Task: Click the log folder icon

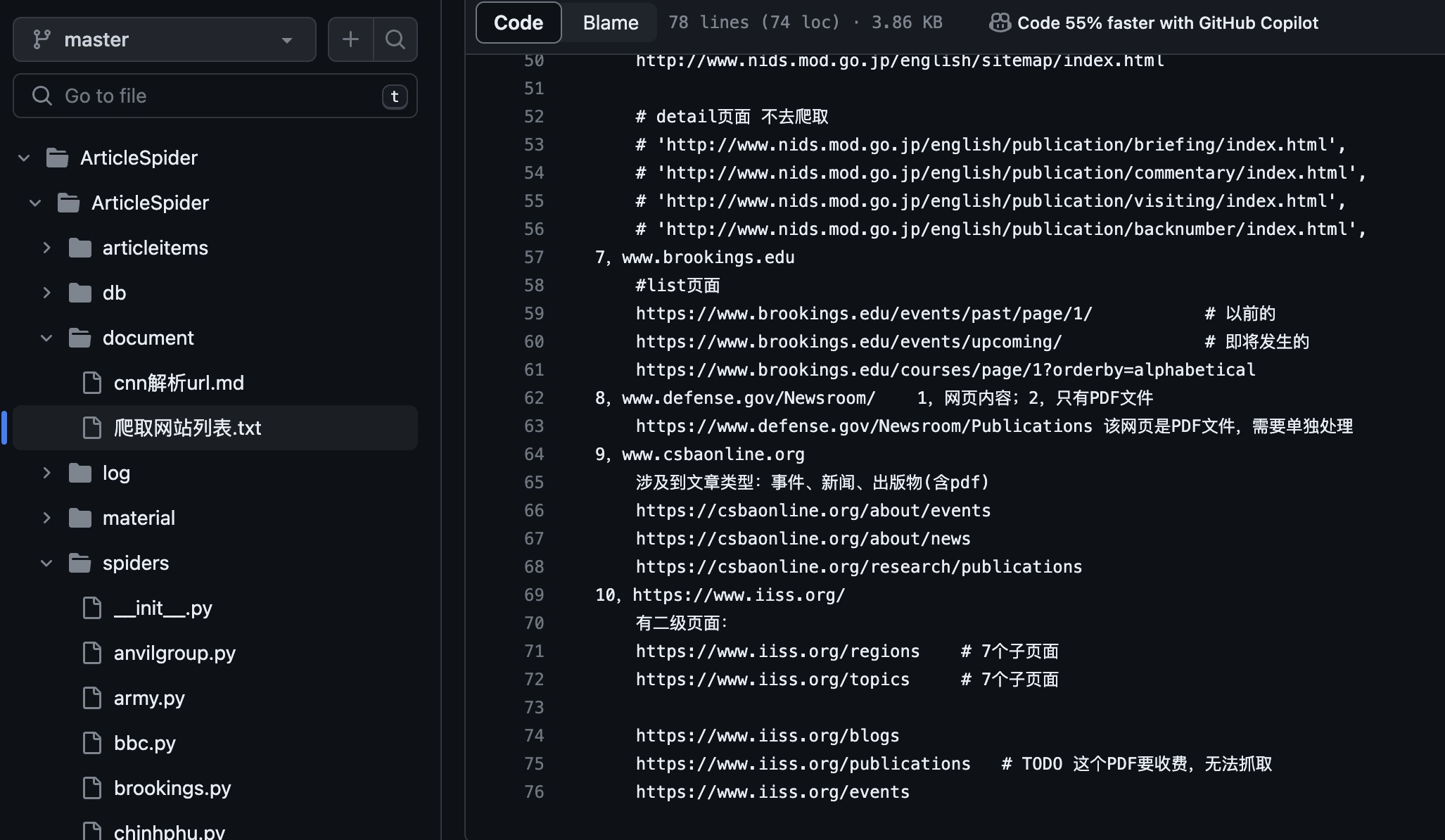Action: click(80, 473)
